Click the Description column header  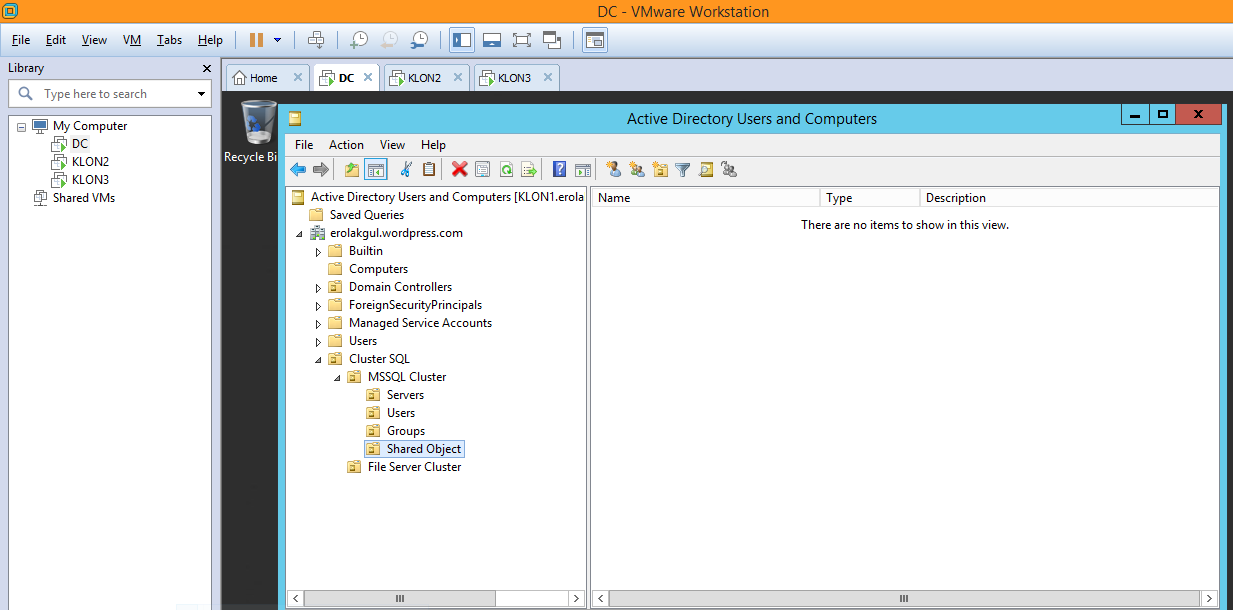point(955,198)
